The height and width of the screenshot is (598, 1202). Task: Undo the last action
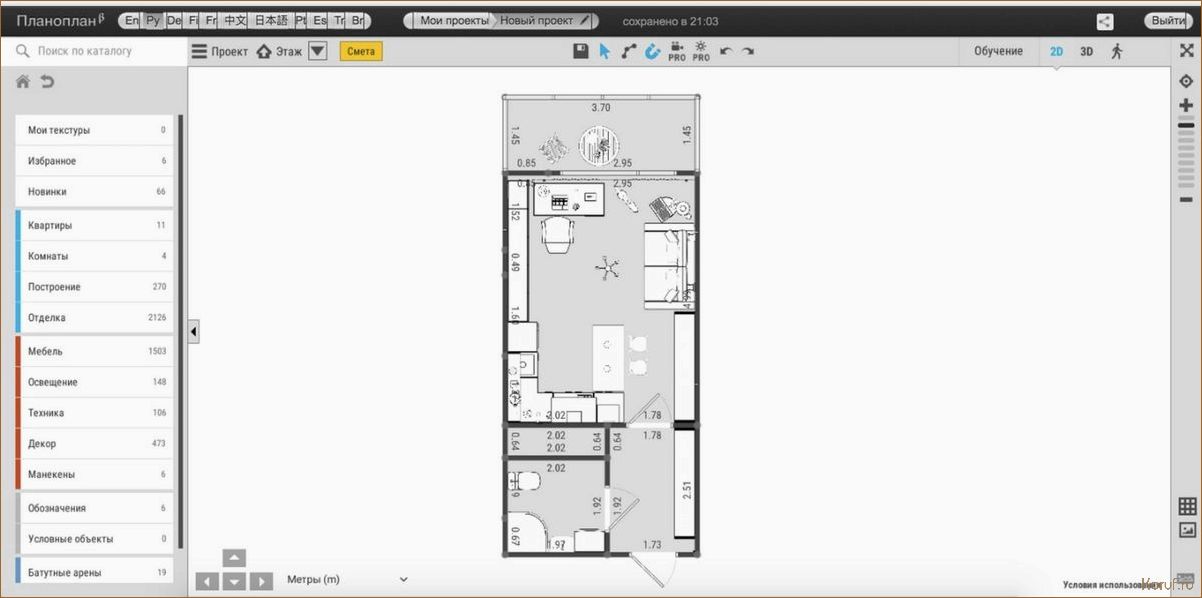[726, 51]
